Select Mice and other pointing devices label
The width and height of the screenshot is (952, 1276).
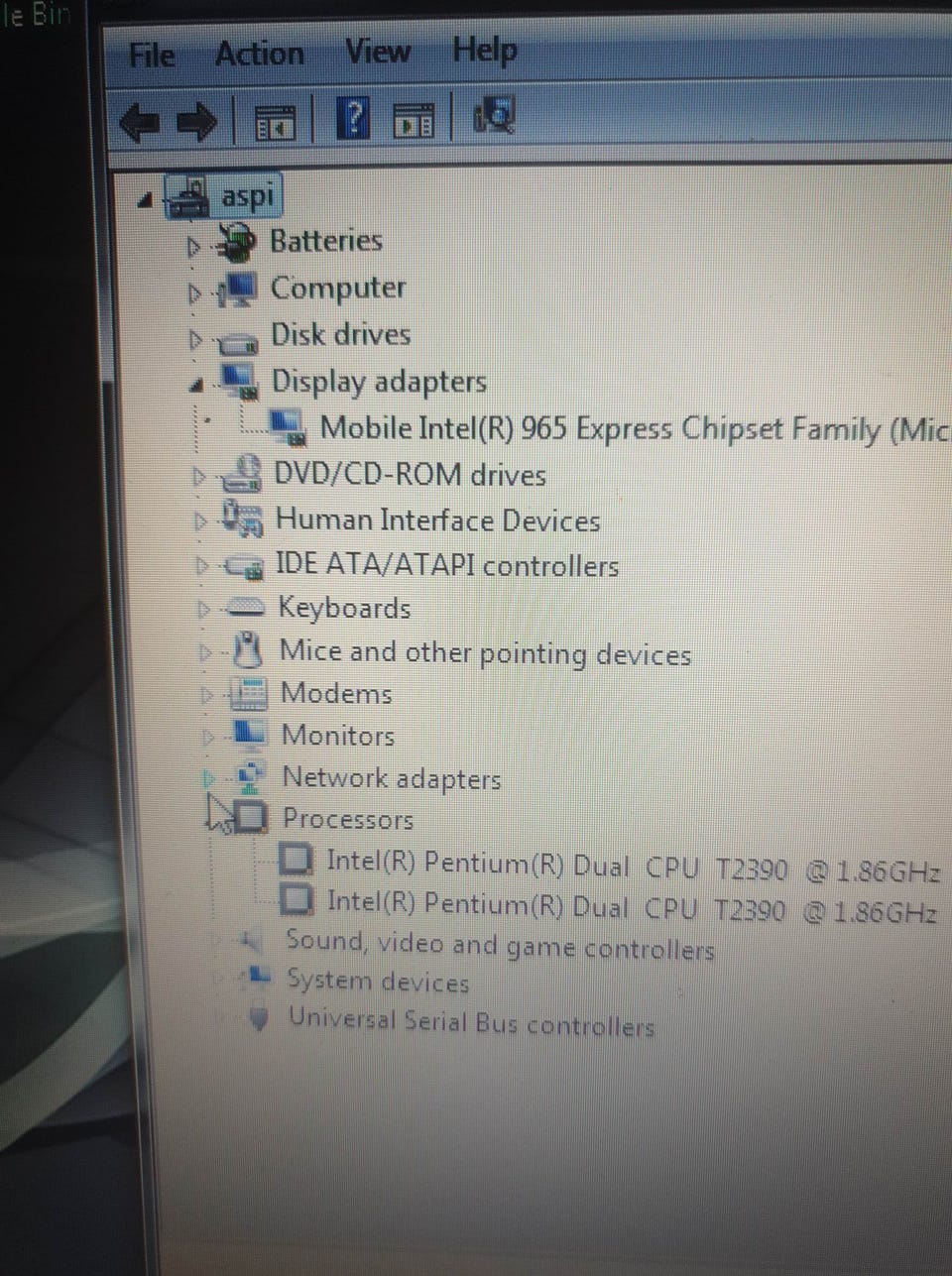tap(486, 652)
